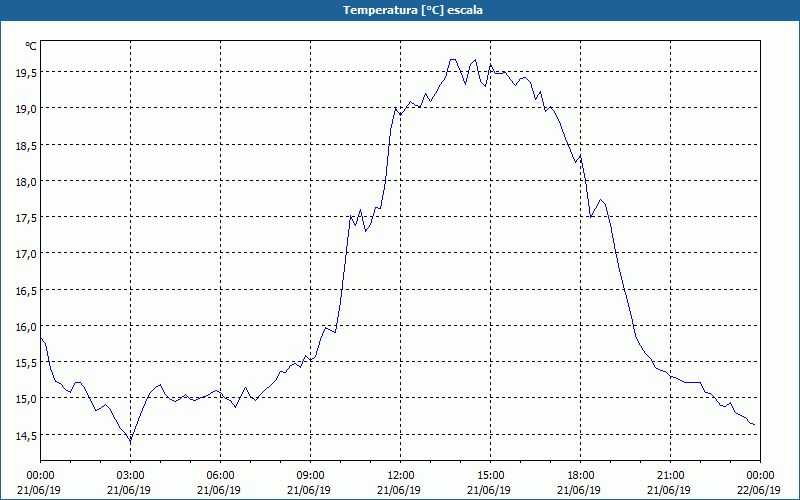This screenshot has width=800, height=500.
Task: Click the 19,5 y-axis value
Action: [26, 73]
